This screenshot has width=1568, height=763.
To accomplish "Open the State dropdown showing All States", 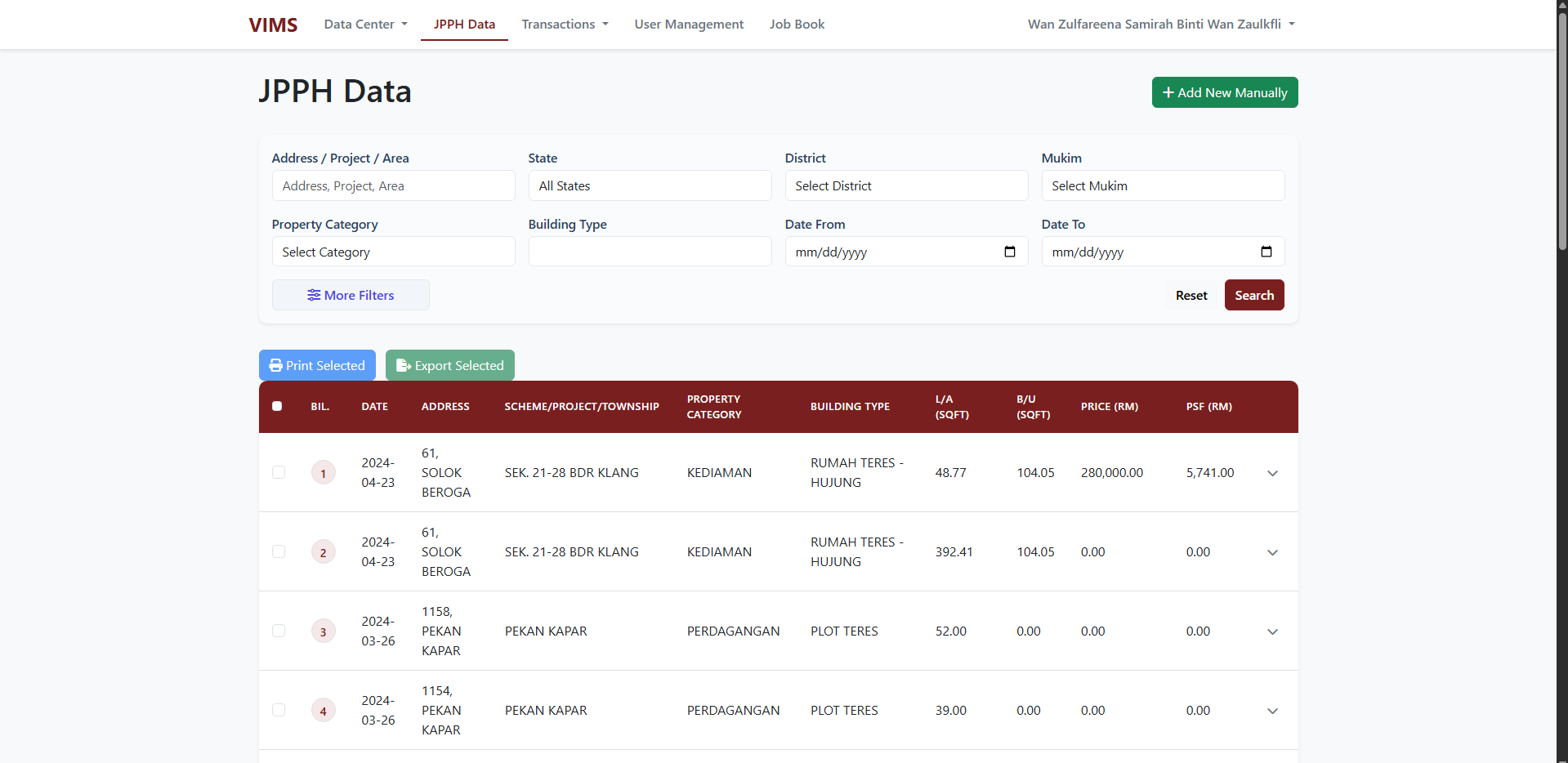I will tap(650, 185).
